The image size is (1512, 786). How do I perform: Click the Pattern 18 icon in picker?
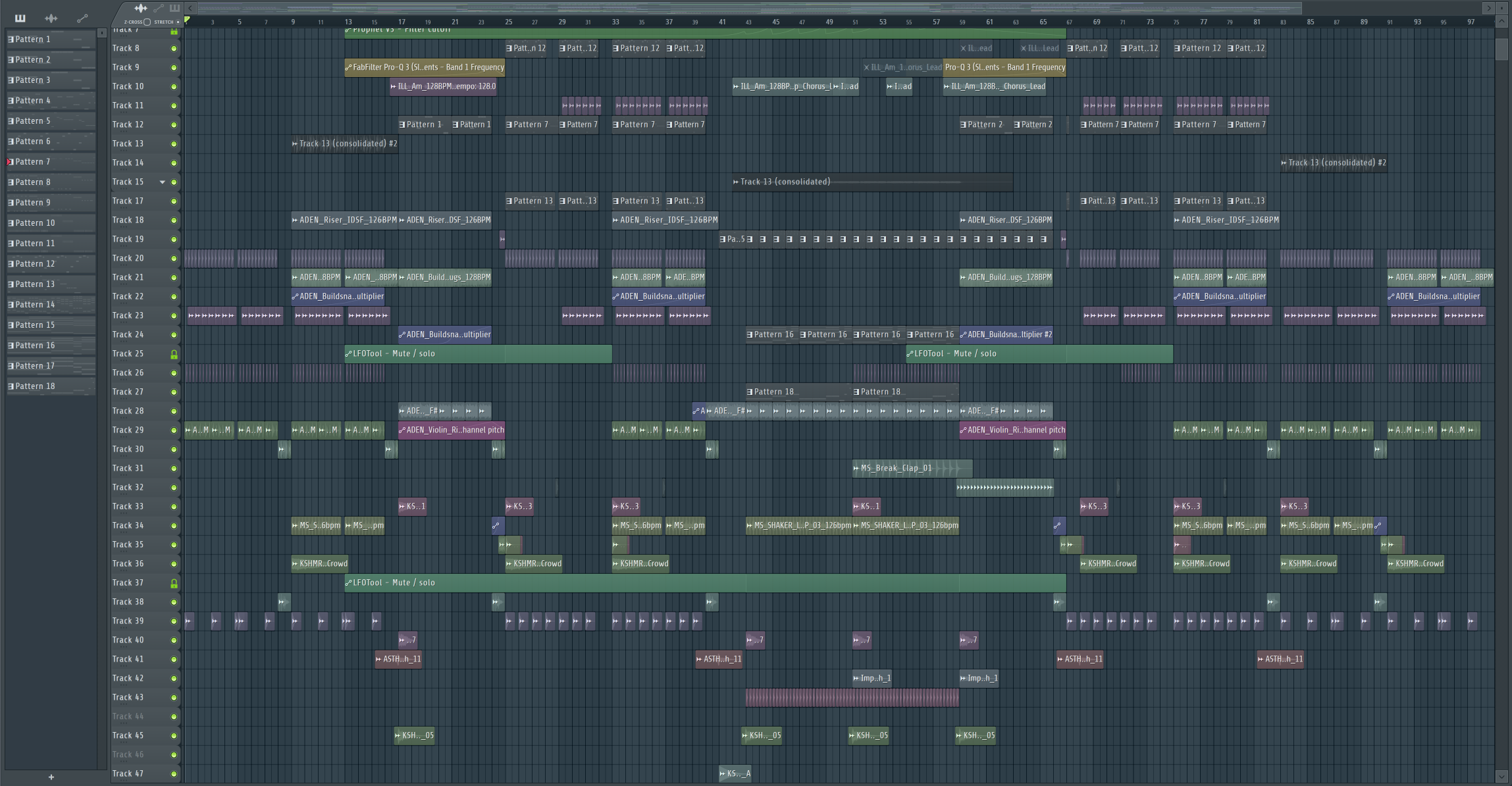[11, 386]
